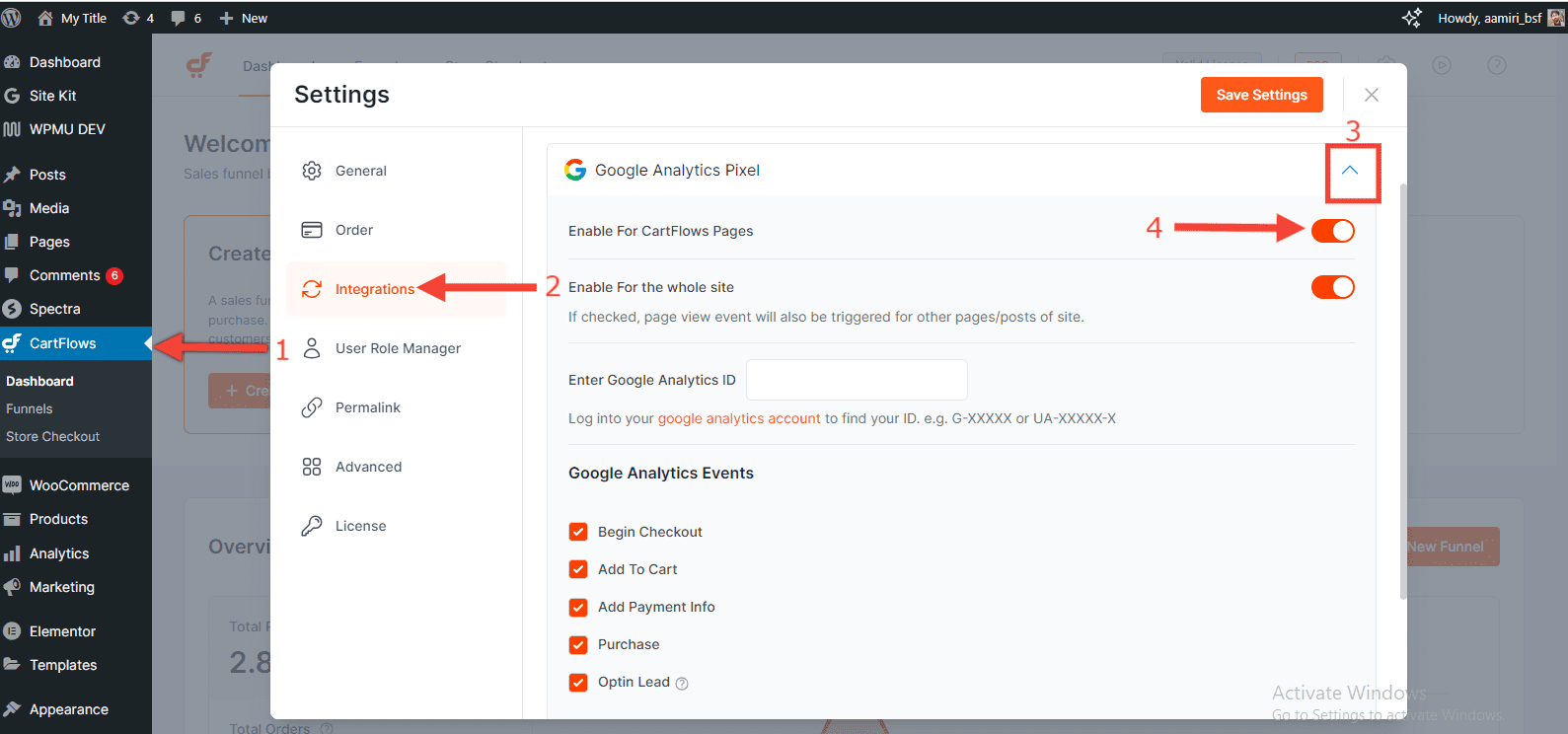Screen dimensions: 1568x734
Task: Collapse the Google Analytics Pixel section
Action: pos(1350,171)
